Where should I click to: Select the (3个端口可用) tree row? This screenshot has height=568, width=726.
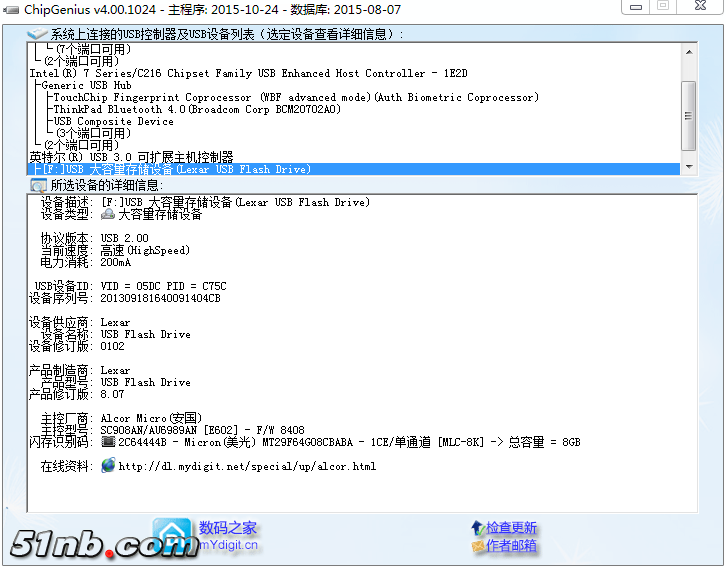(93, 133)
